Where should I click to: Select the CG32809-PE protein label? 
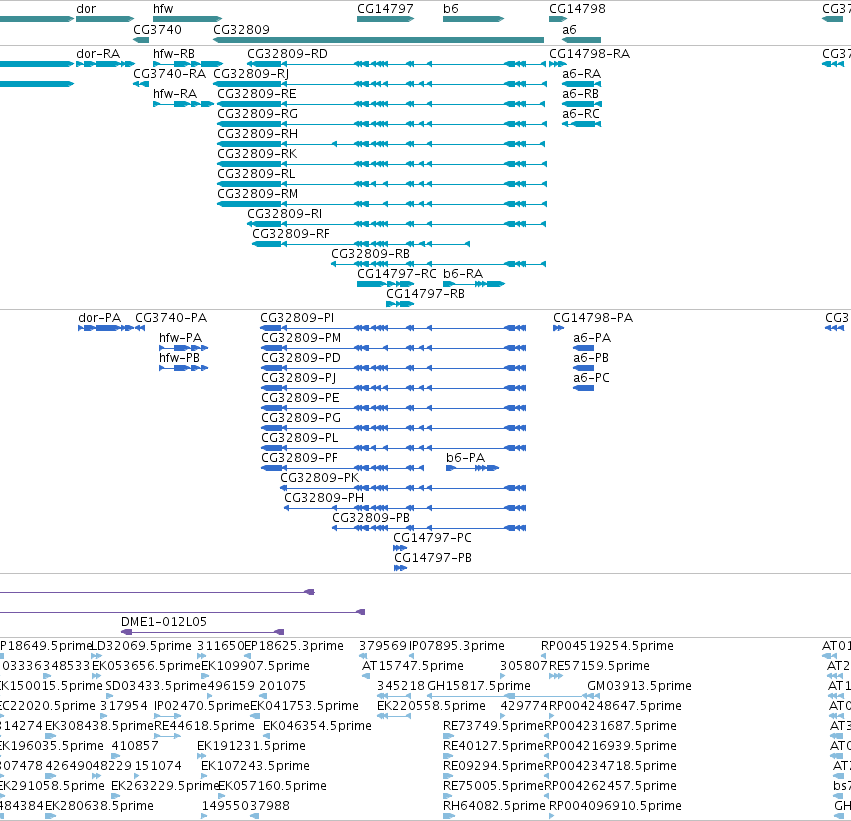coord(300,398)
